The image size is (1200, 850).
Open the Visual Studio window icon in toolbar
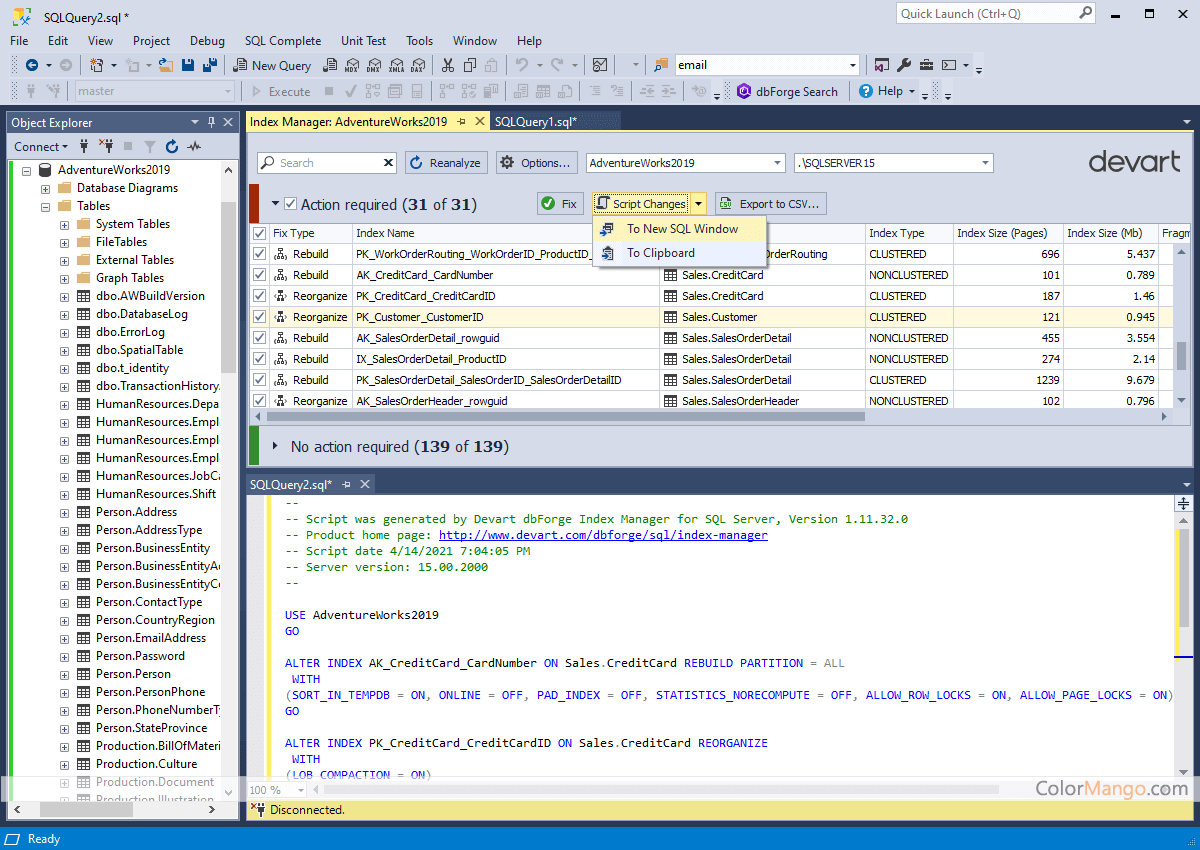(882, 65)
